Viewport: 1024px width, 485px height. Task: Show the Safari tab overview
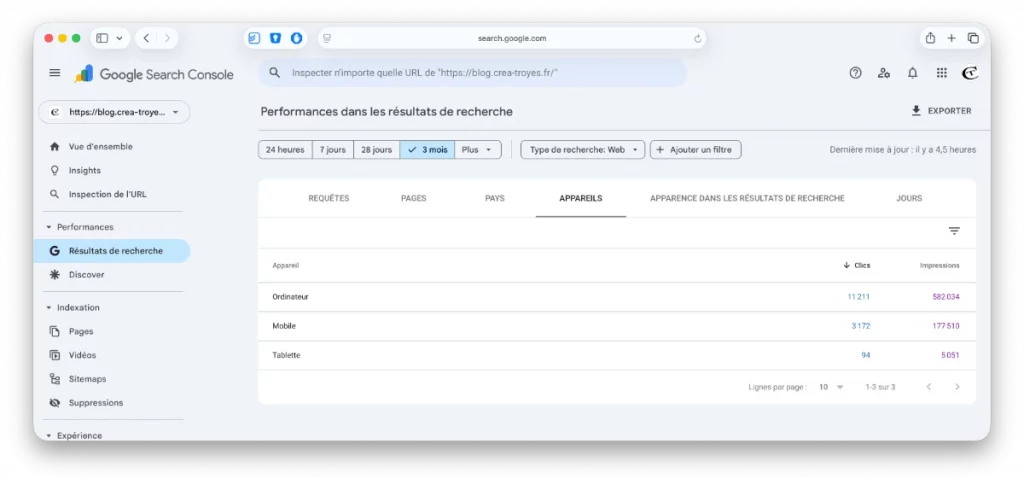(x=973, y=39)
